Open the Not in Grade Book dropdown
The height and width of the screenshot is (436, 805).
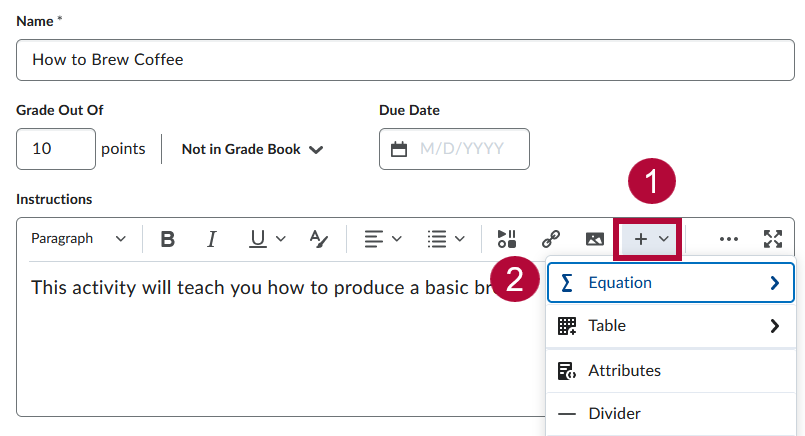pyautogui.click(x=252, y=149)
